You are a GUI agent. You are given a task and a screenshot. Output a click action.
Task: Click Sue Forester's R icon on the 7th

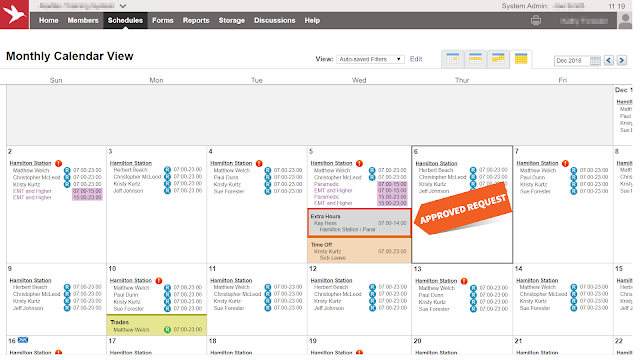click(x=574, y=191)
